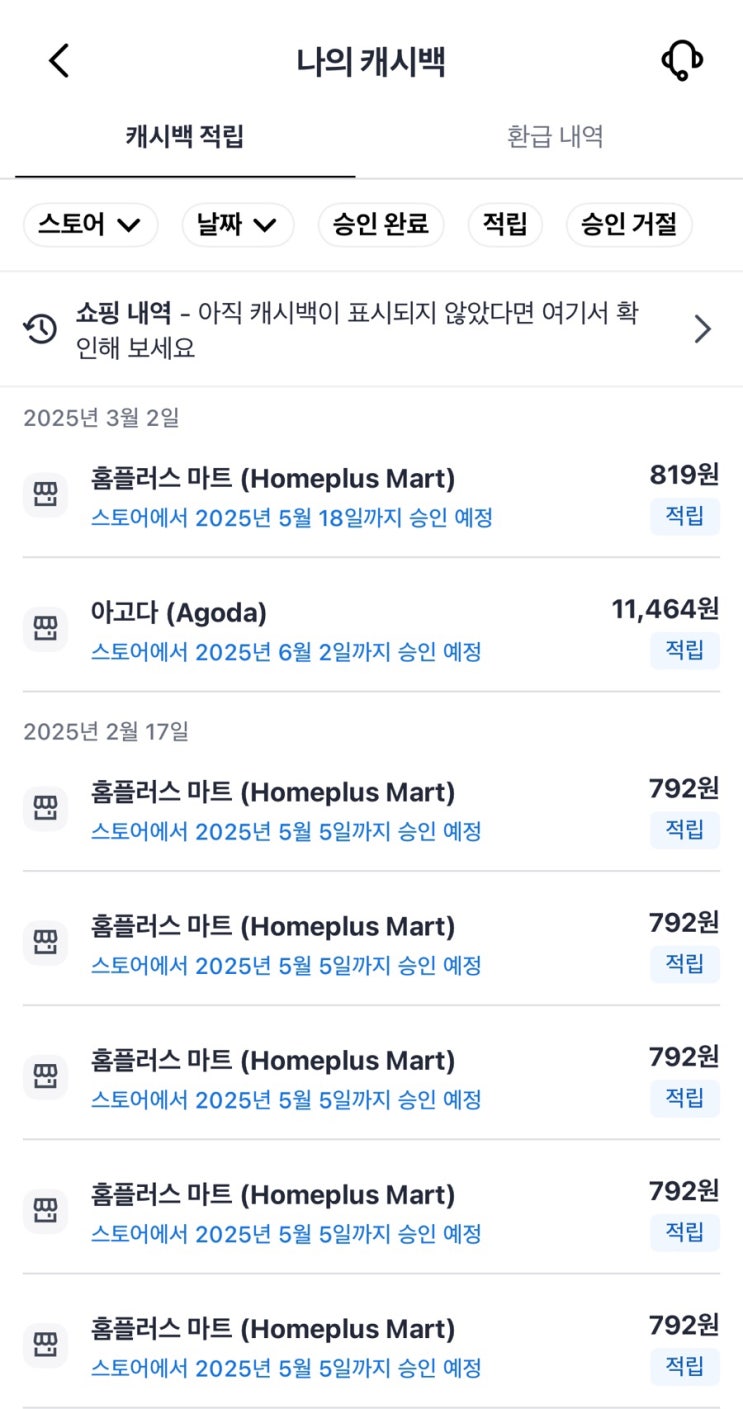Open the 스토어 filter dropdown
743x1409 pixels.
click(90, 225)
